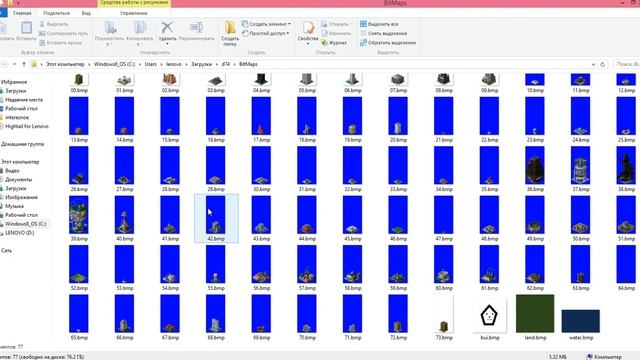Screen dimensions: 640x360
Task: Select Network (Сеть) in navigation pane
Action: pos(6,250)
